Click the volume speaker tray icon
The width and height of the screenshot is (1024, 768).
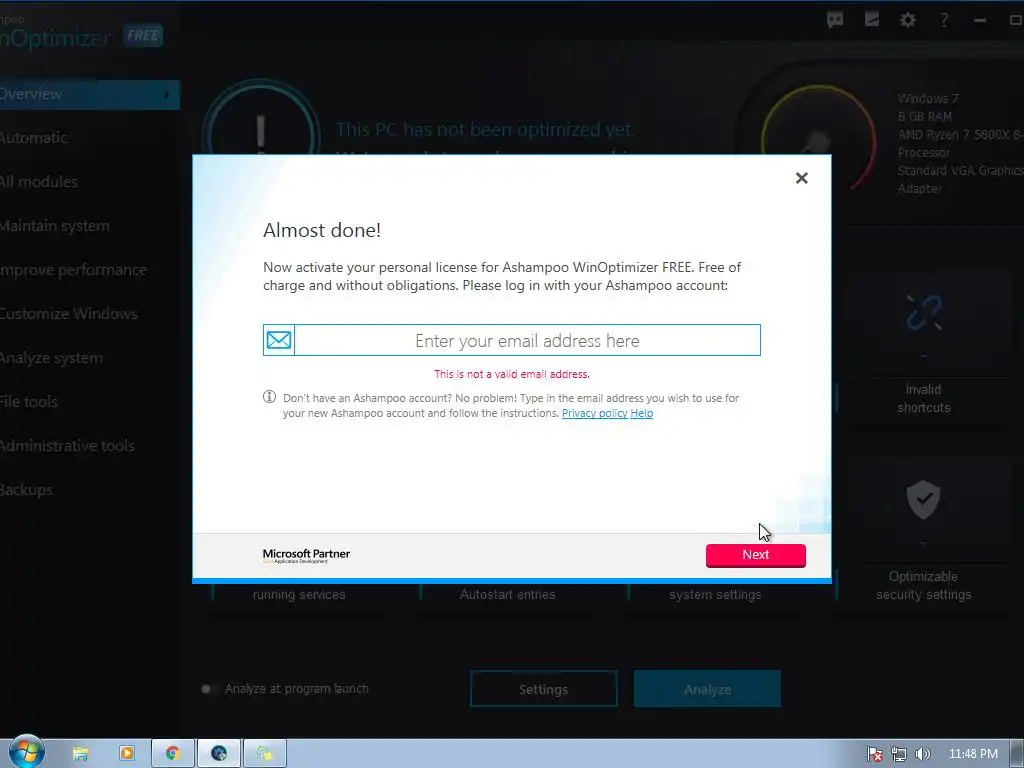pyautogui.click(x=922, y=754)
